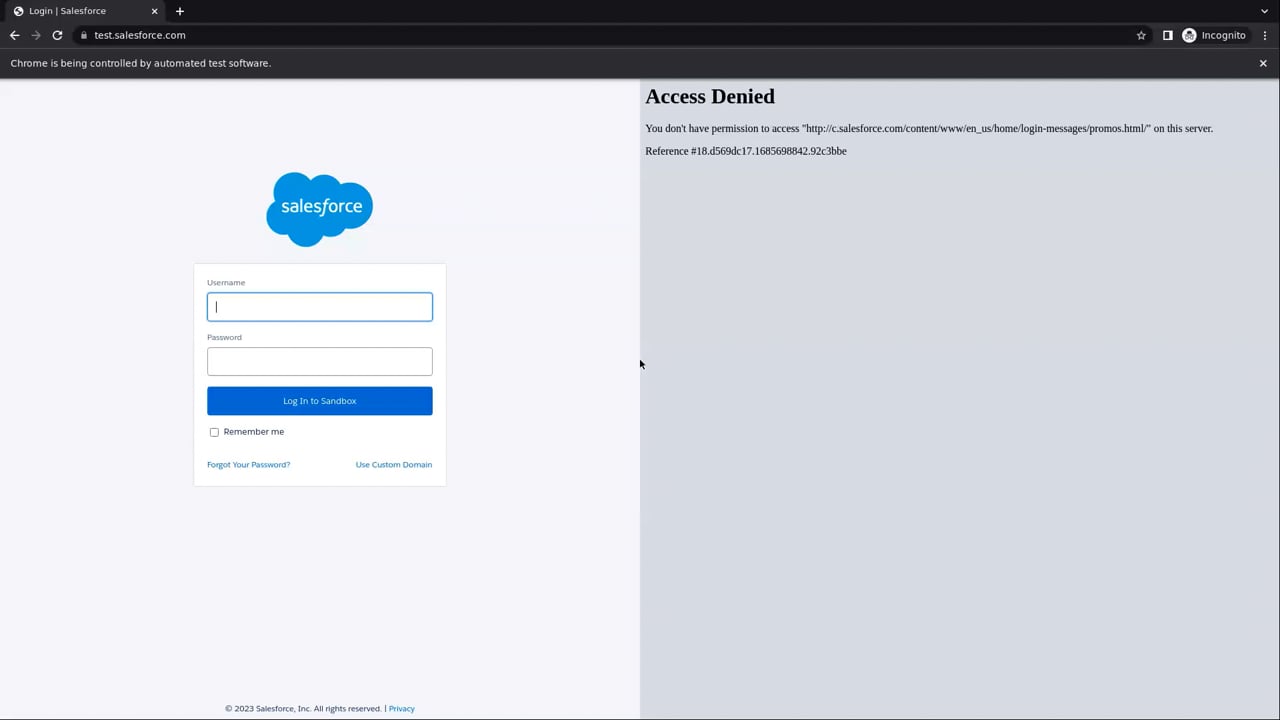Image resolution: width=1280 pixels, height=720 pixels.
Task: Open Forgot Your Password link
Action: click(x=248, y=465)
